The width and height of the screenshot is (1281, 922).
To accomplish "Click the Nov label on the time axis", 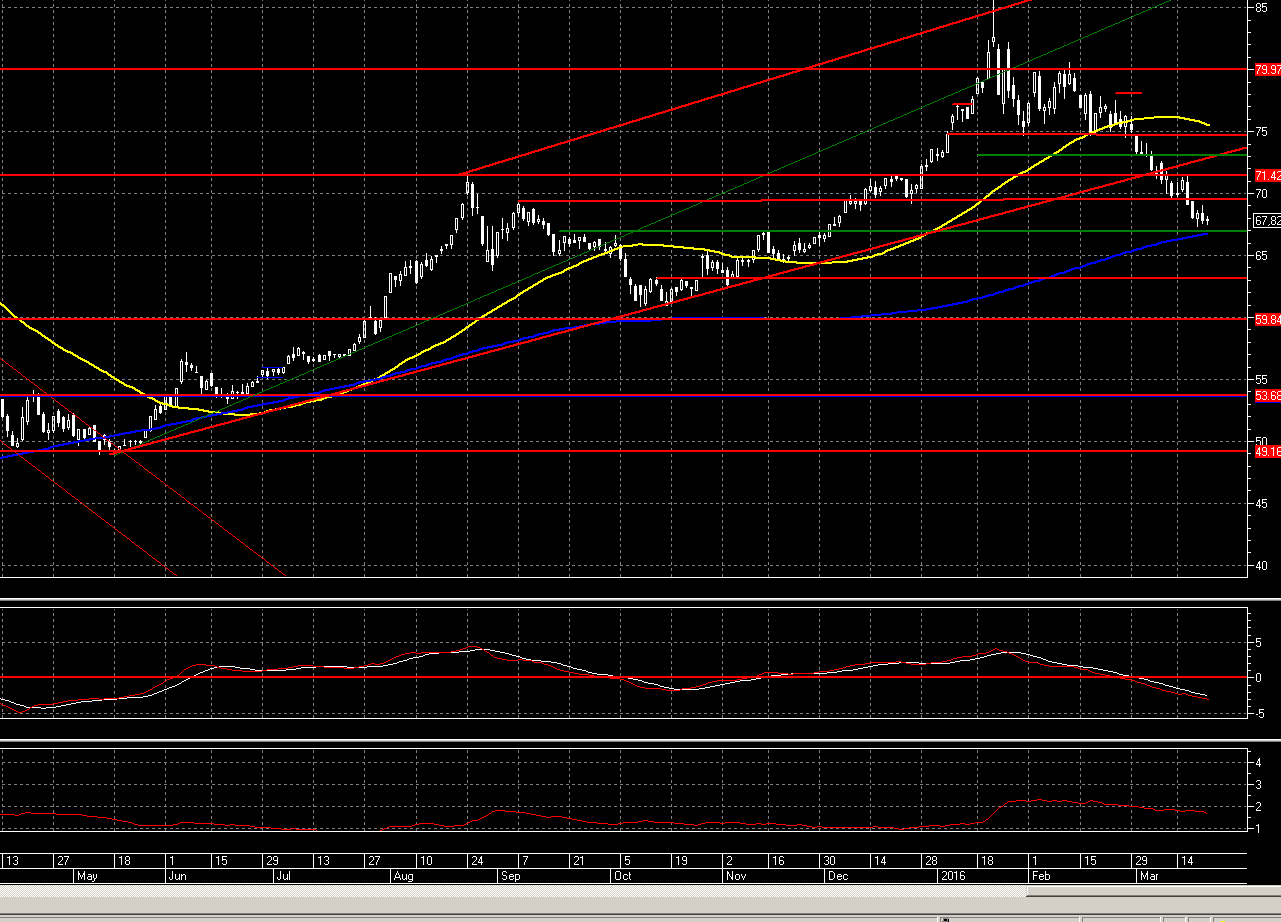I will tap(736, 875).
